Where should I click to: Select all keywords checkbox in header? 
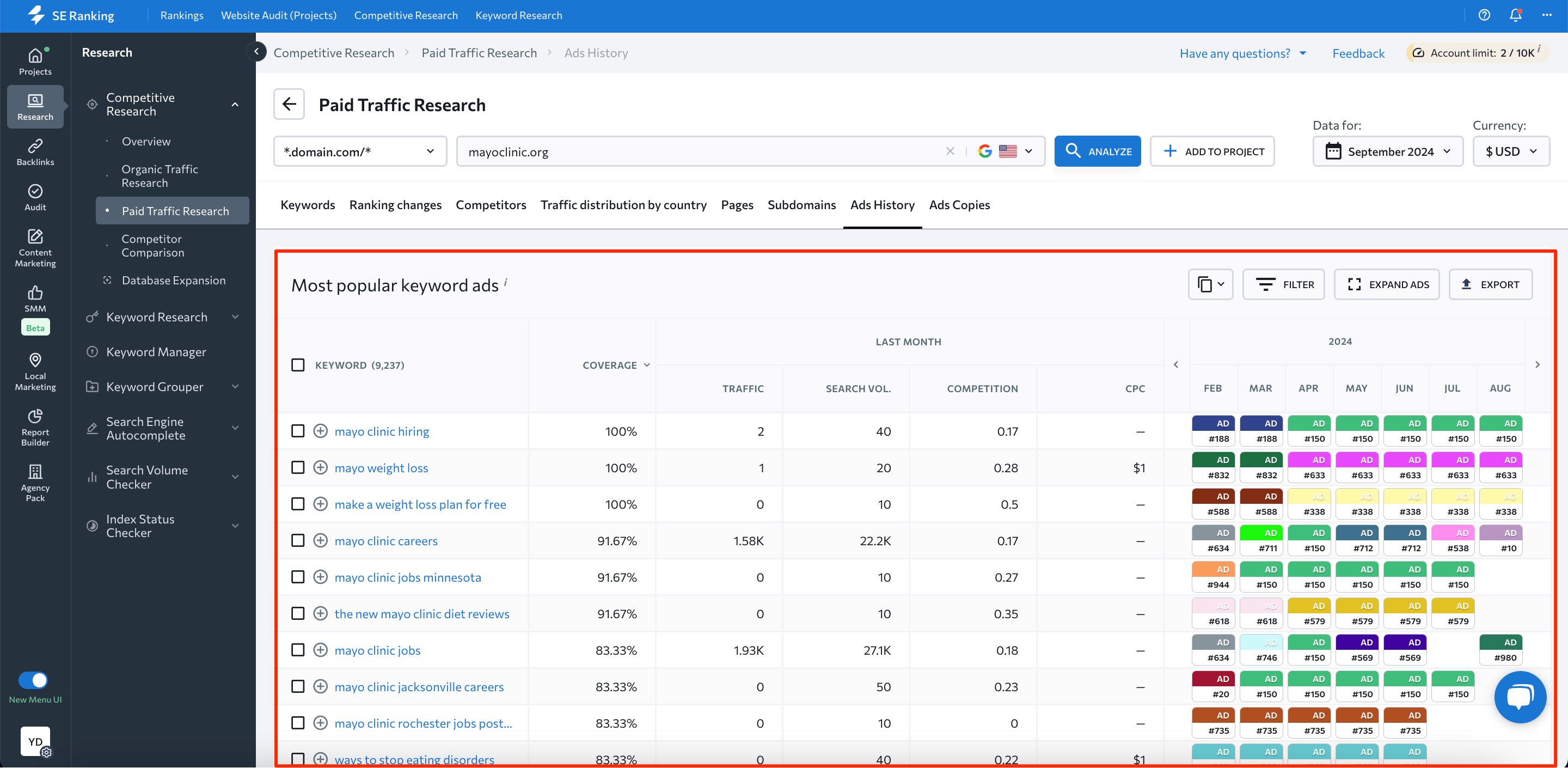298,365
